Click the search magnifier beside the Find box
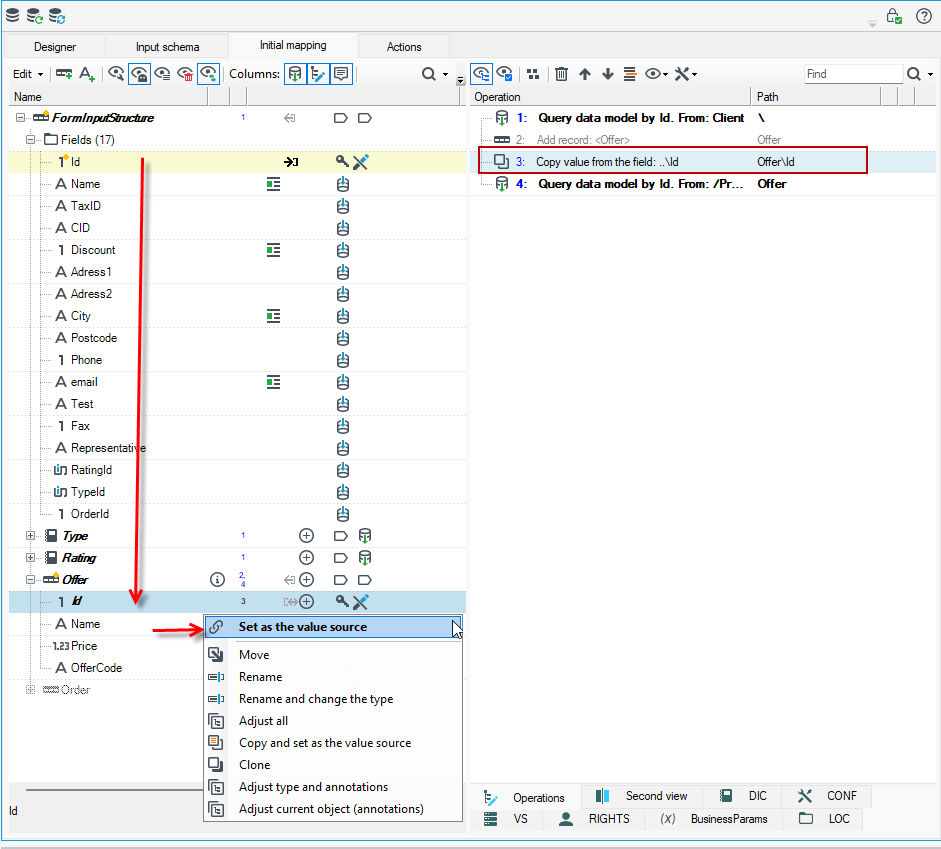941x849 pixels. [x=914, y=74]
